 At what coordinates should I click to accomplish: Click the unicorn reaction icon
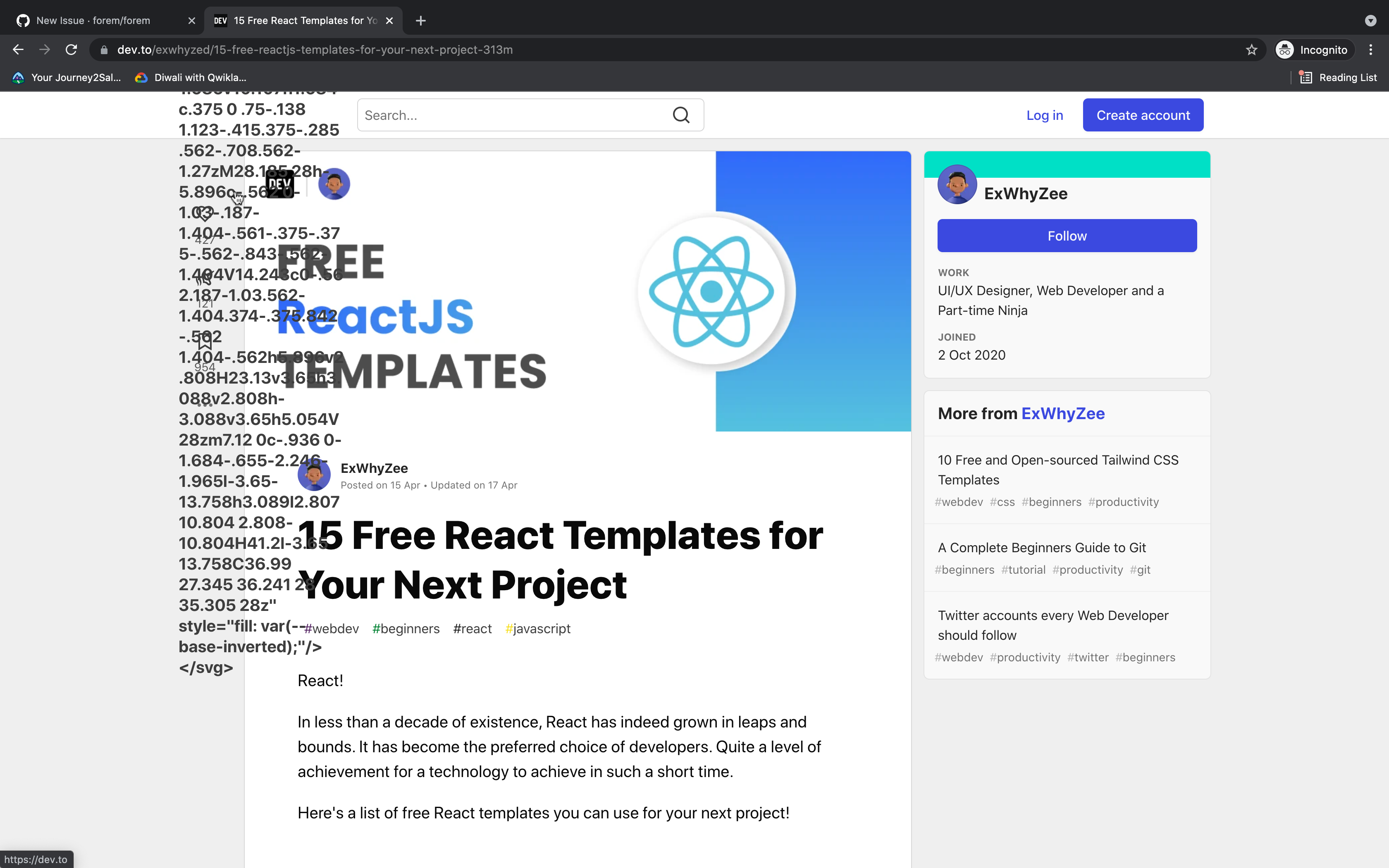tap(204, 279)
